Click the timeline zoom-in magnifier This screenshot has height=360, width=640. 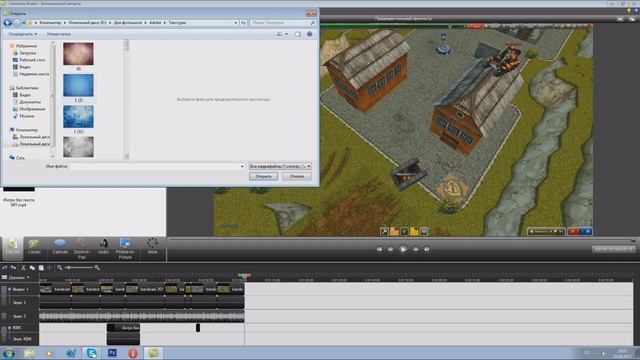click(x=97, y=268)
